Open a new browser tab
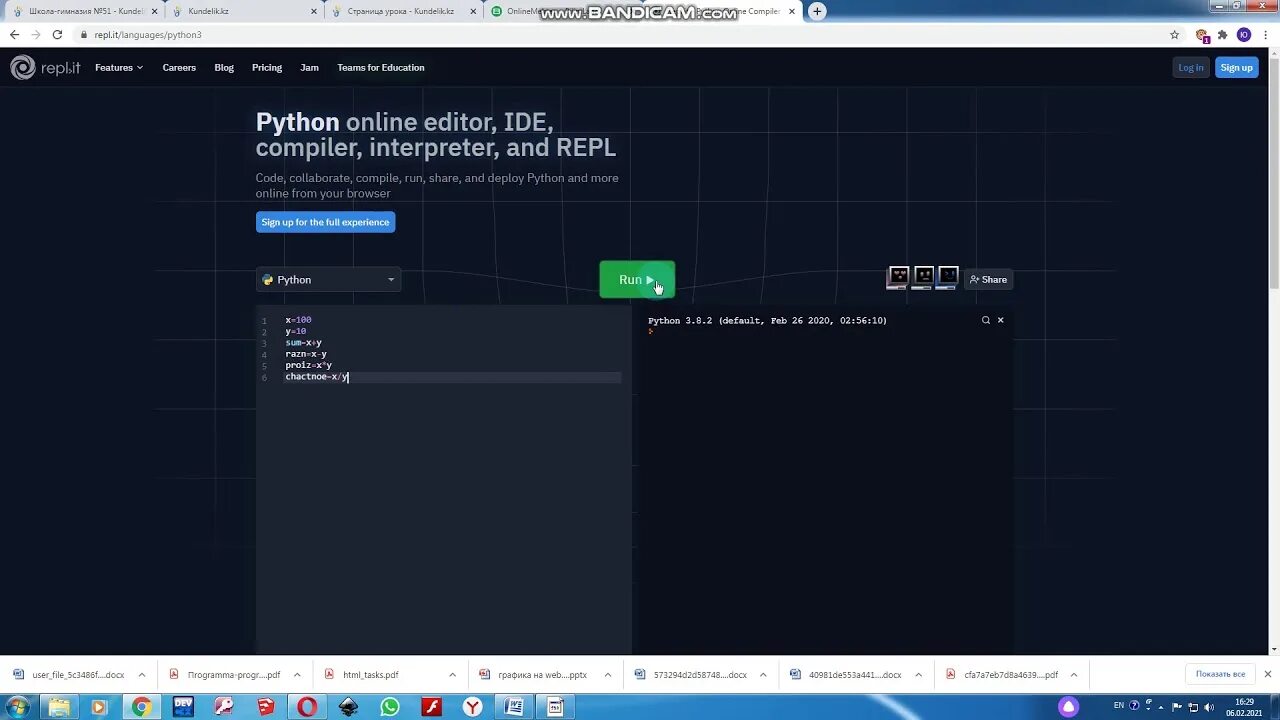 point(817,11)
